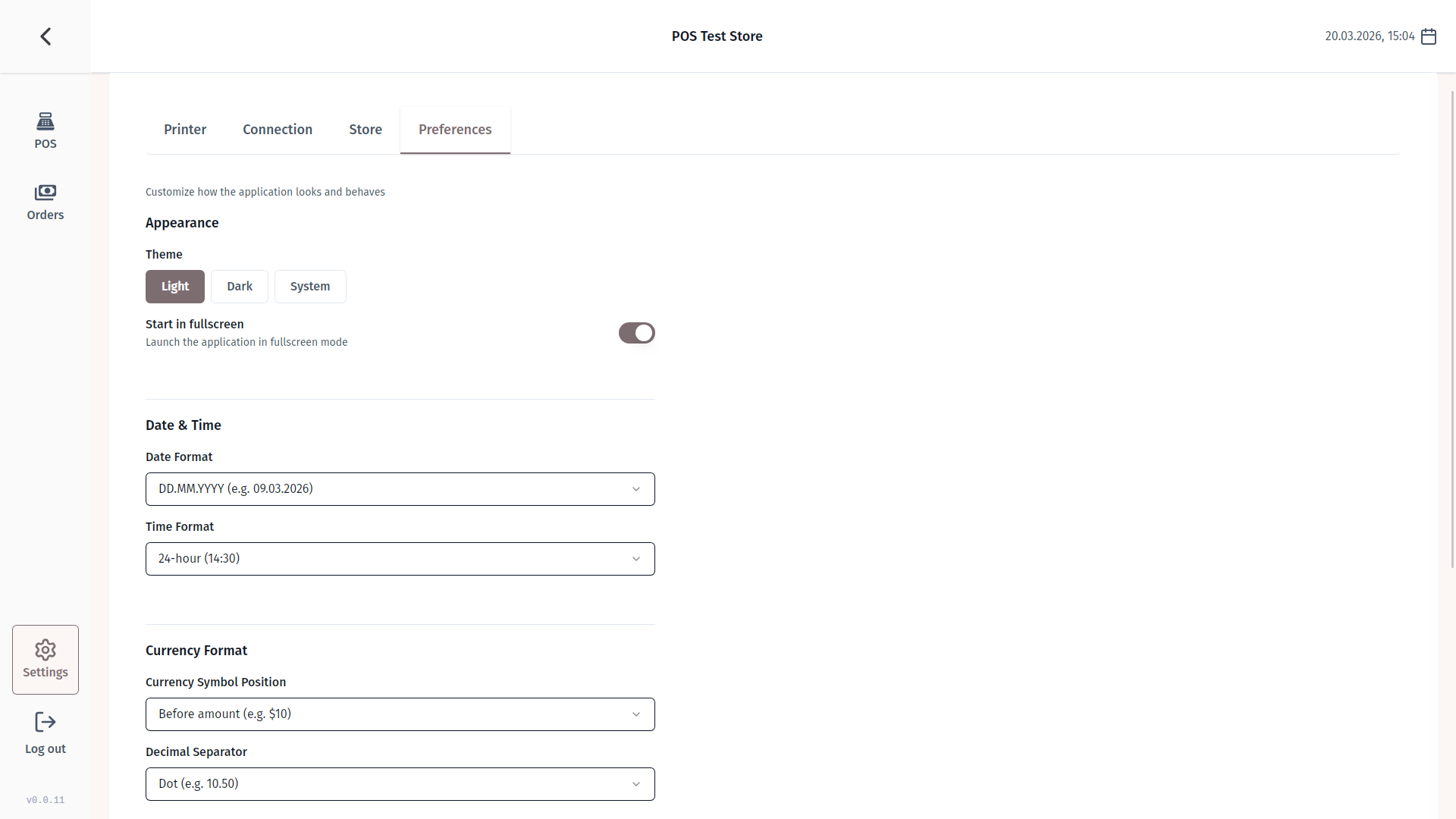Select the System theme option
Viewport: 1456px width, 819px height.
click(x=310, y=287)
